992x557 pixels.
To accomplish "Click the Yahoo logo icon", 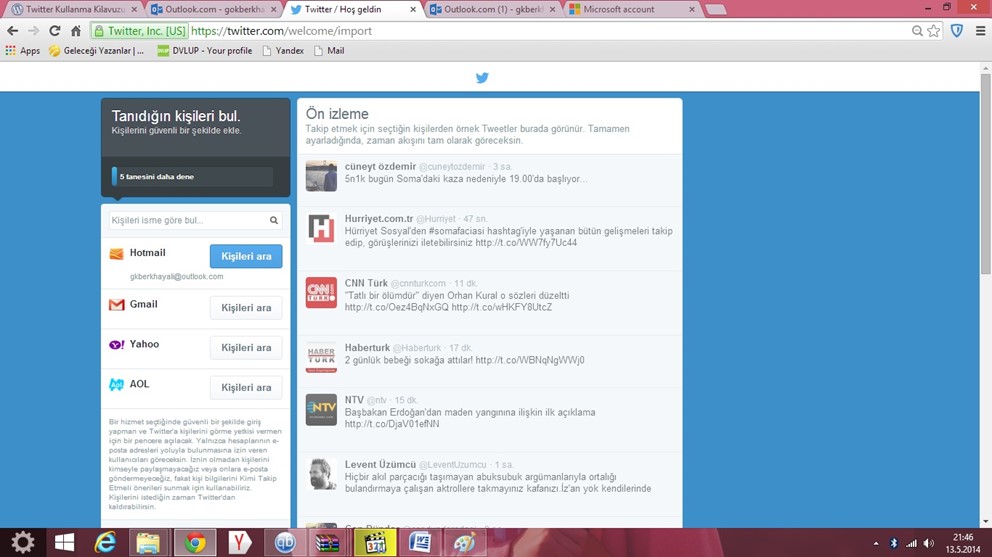I will click(x=116, y=345).
